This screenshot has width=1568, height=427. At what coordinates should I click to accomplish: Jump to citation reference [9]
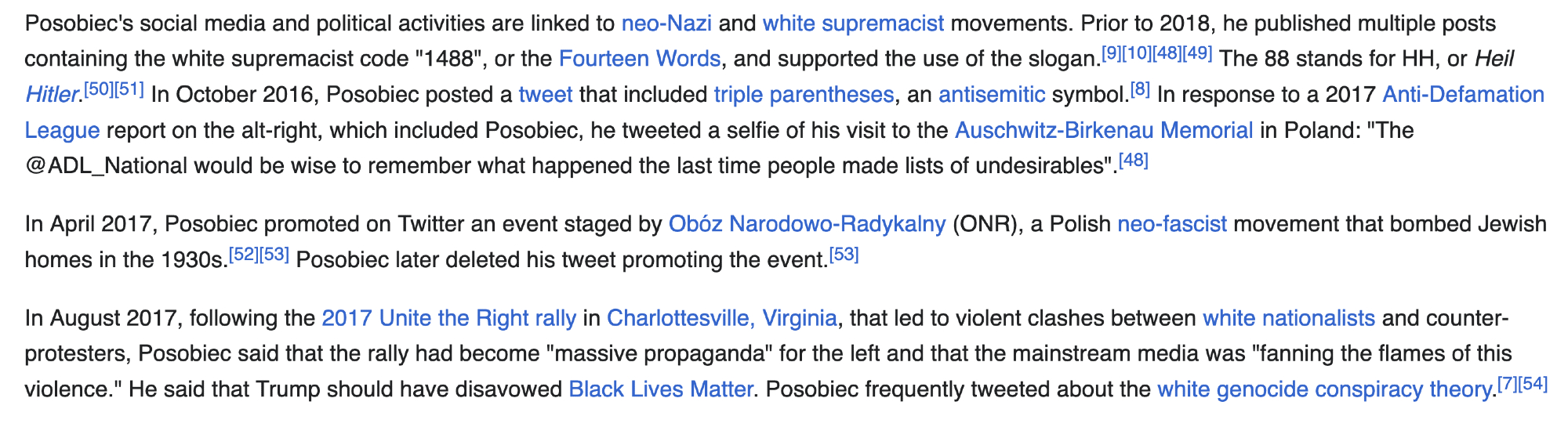point(1111,53)
